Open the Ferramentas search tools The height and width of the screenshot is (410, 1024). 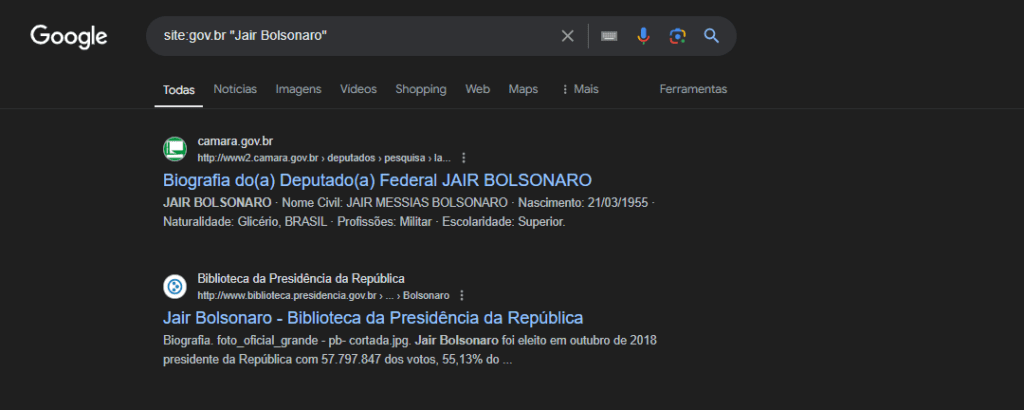[x=693, y=89]
